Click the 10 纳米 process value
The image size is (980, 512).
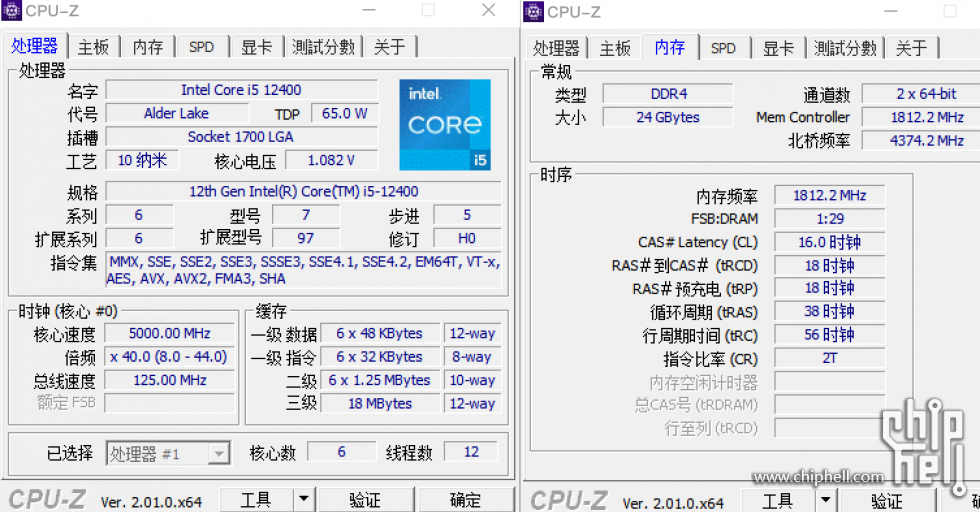[142, 160]
